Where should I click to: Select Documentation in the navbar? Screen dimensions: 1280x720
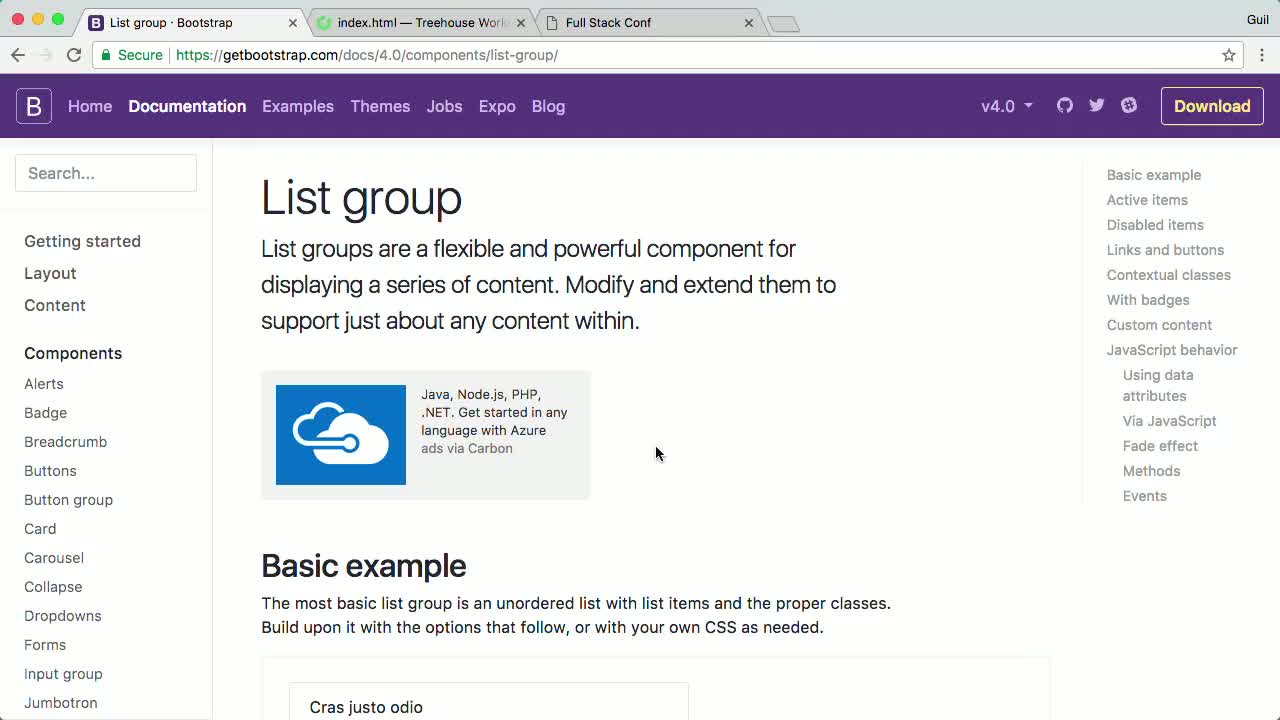click(187, 105)
